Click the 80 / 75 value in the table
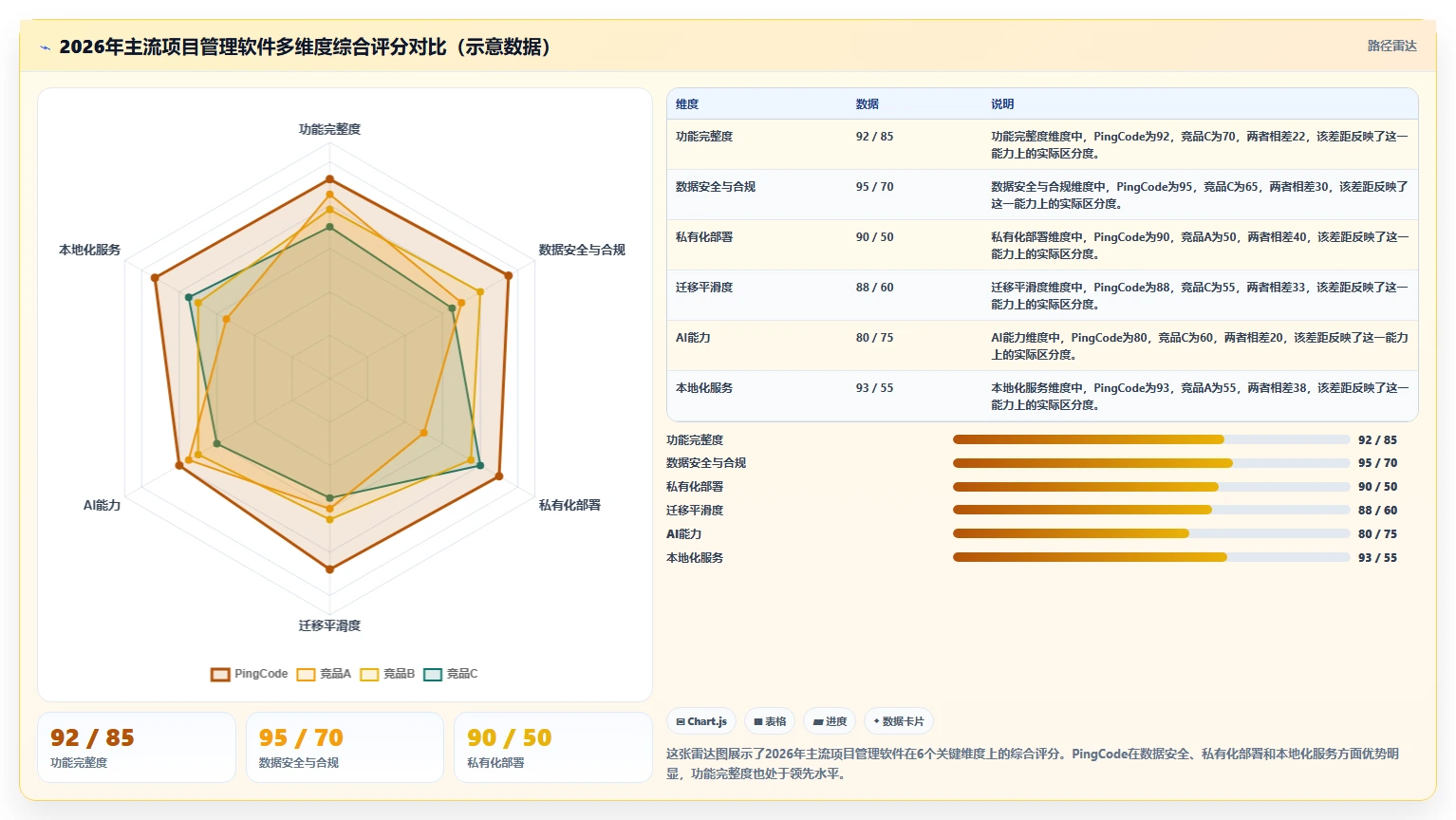Image resolution: width=1456 pixels, height=820 pixels. 874,338
